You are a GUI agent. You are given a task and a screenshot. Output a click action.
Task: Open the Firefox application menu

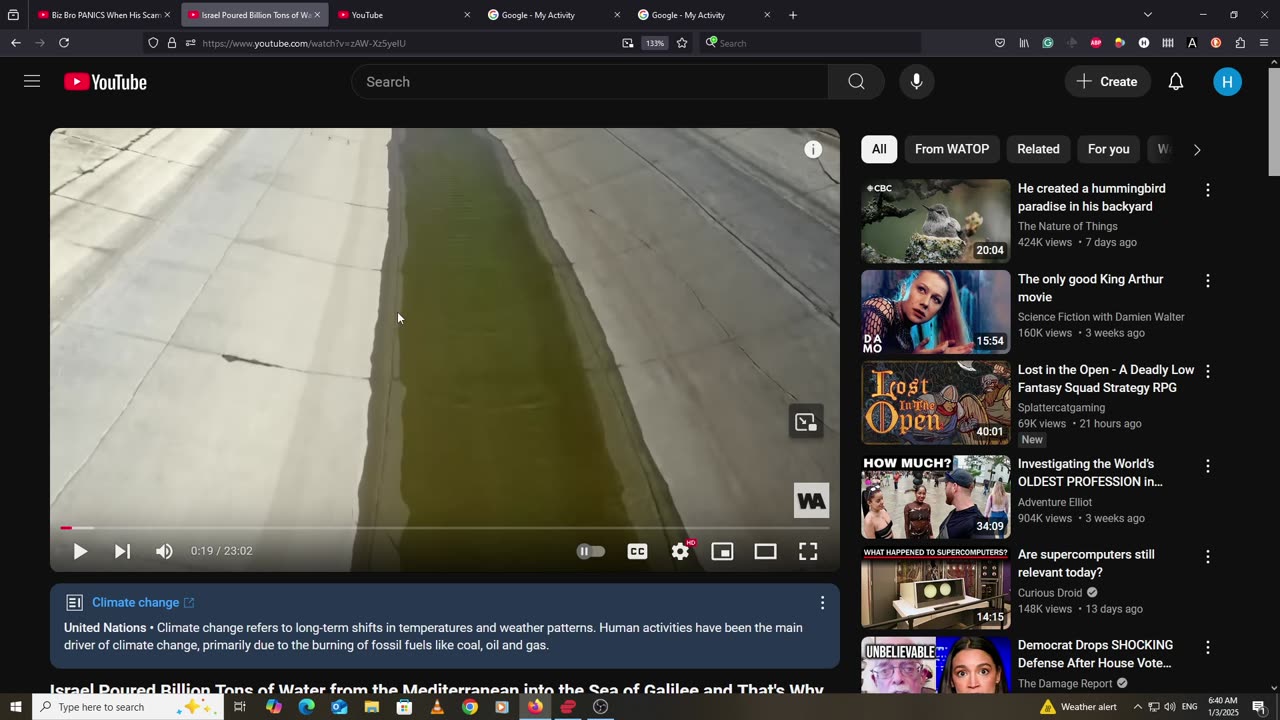click(1264, 43)
